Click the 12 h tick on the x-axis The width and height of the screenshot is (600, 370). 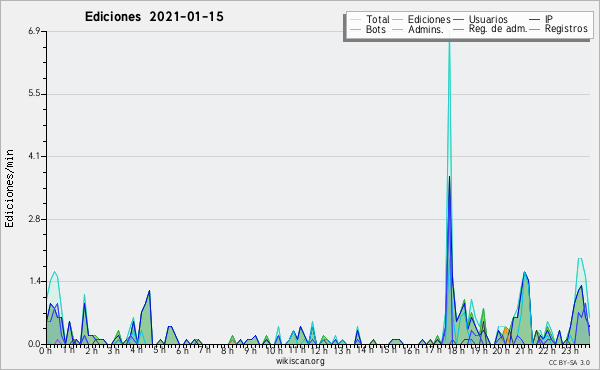(x=319, y=350)
